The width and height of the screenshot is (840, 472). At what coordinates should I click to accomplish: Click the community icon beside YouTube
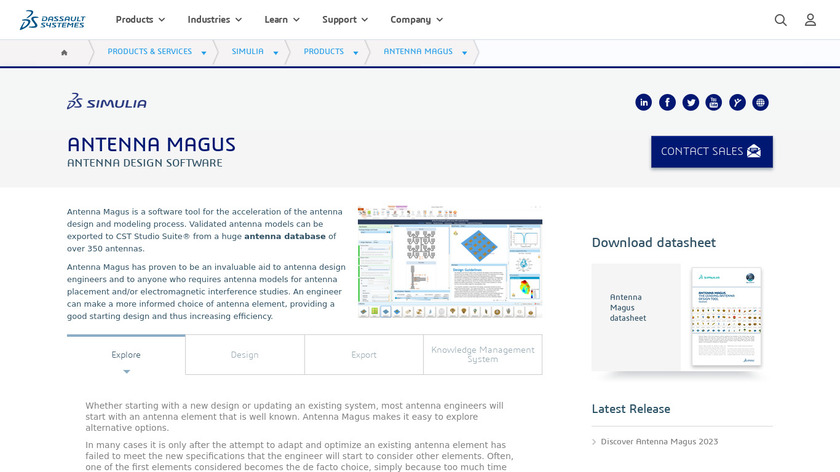(x=737, y=102)
